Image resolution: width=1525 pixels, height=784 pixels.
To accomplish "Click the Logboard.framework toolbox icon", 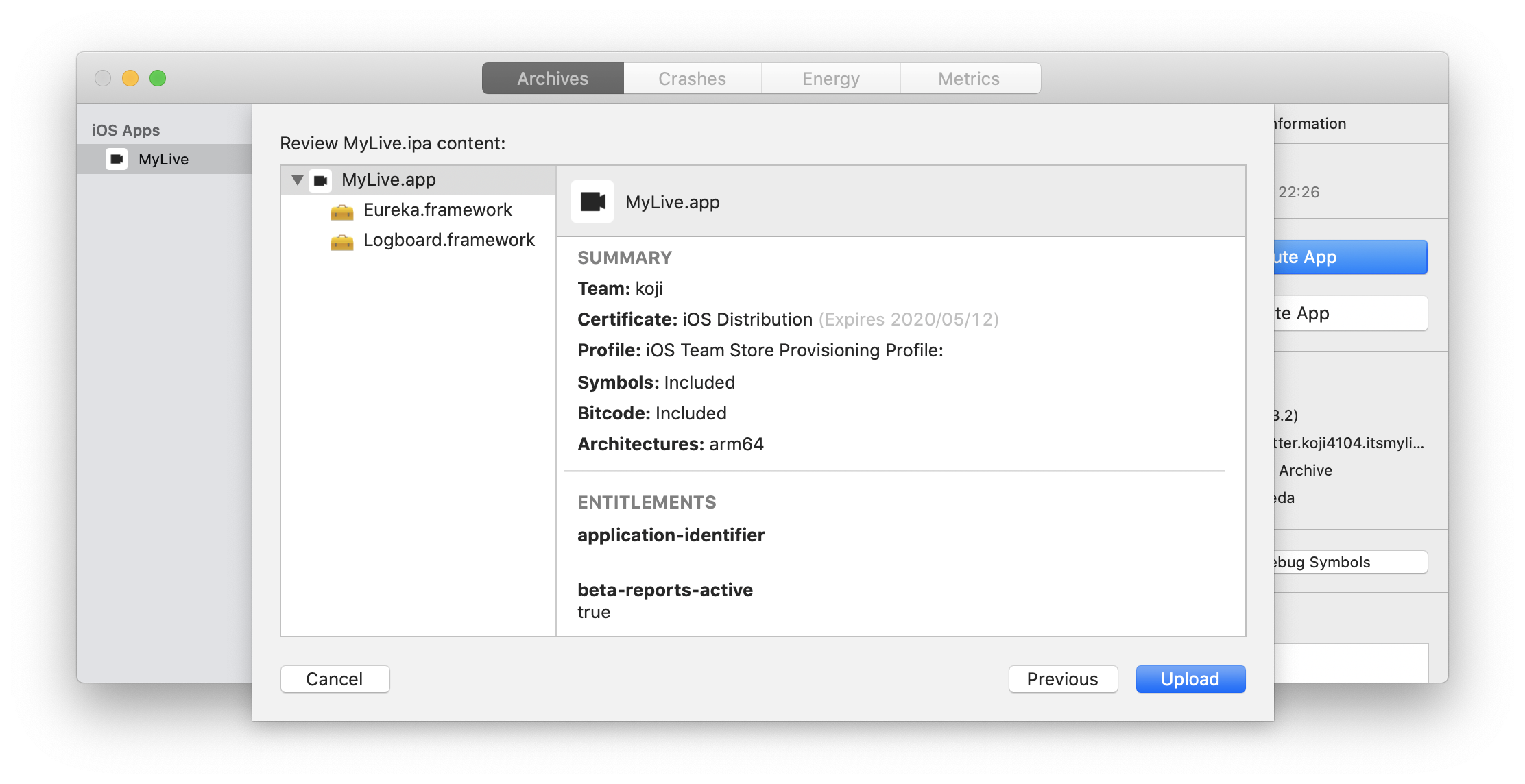I will (342, 241).
